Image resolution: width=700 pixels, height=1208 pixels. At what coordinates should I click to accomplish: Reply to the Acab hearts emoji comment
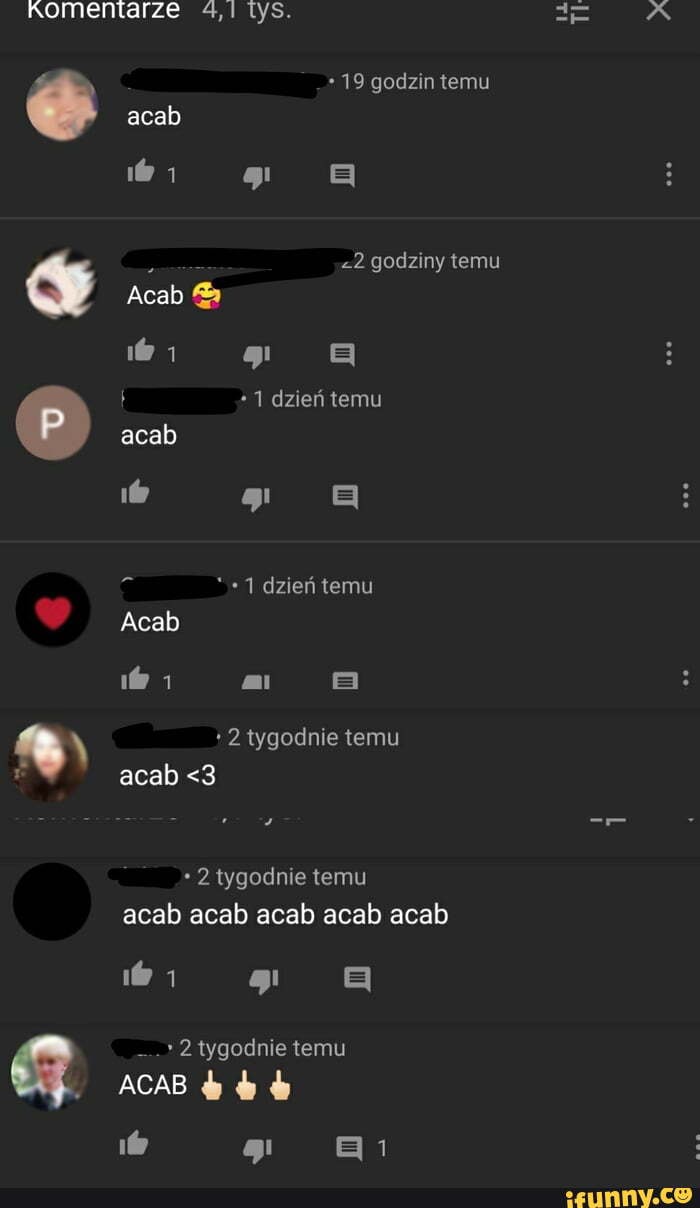342,354
